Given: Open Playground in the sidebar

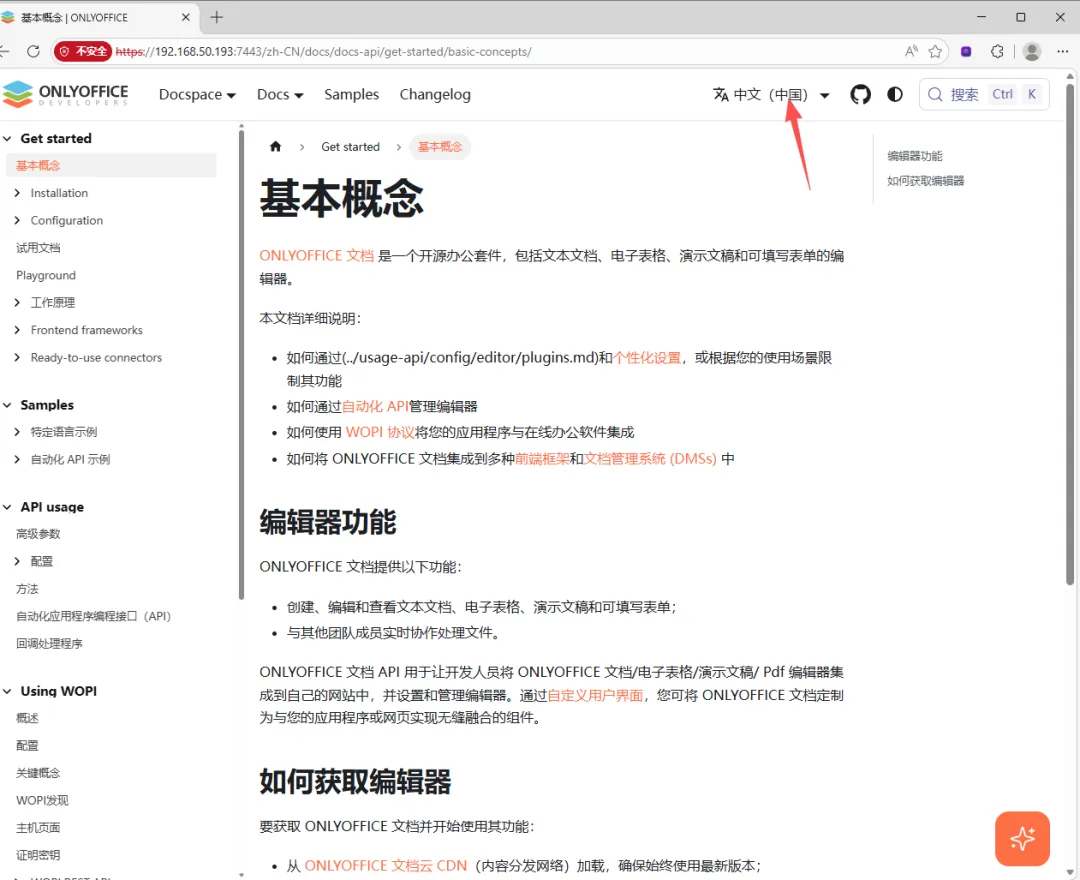Looking at the screenshot, I should pyautogui.click(x=46, y=275).
